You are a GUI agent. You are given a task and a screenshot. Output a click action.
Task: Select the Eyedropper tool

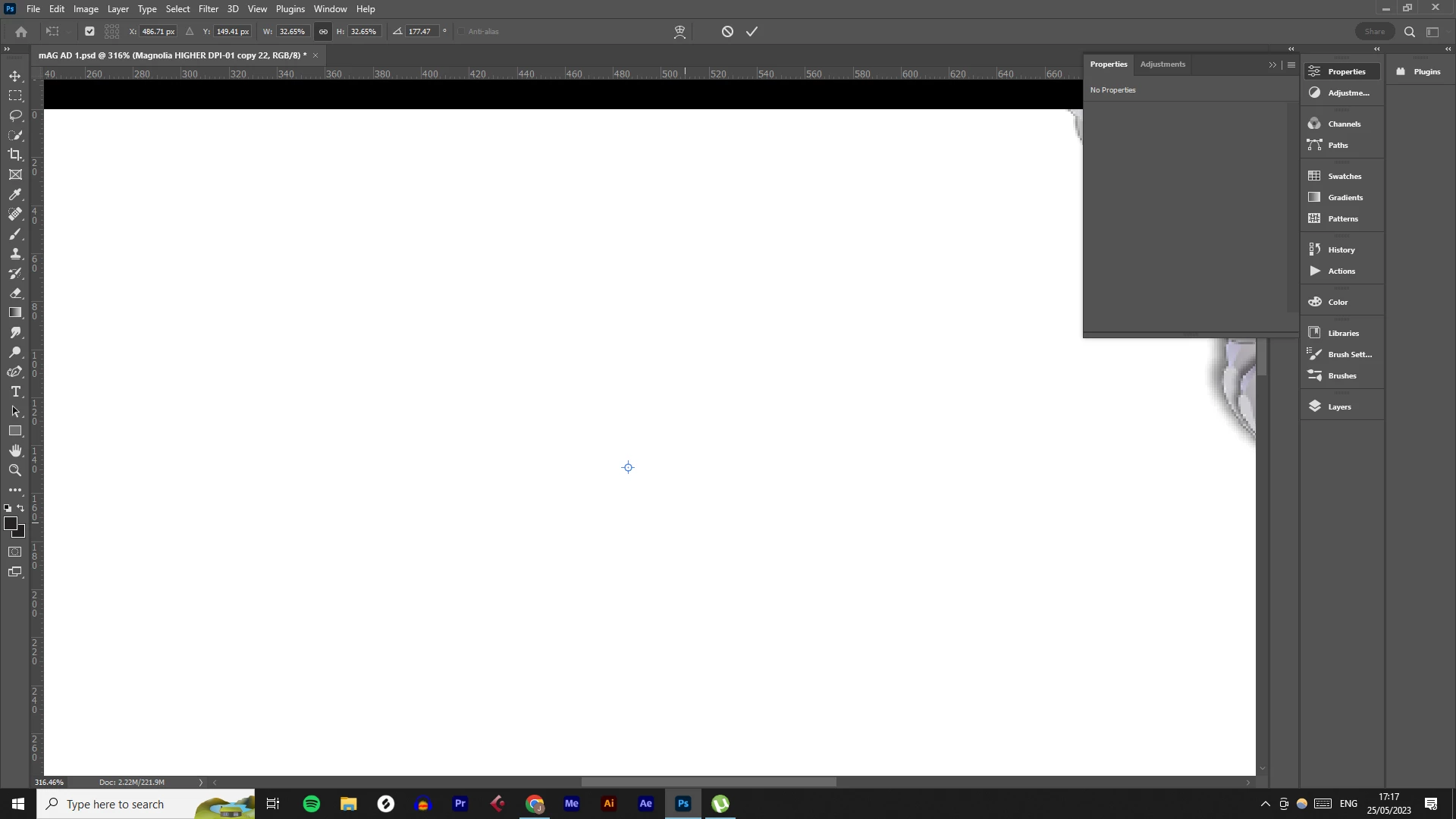15,194
